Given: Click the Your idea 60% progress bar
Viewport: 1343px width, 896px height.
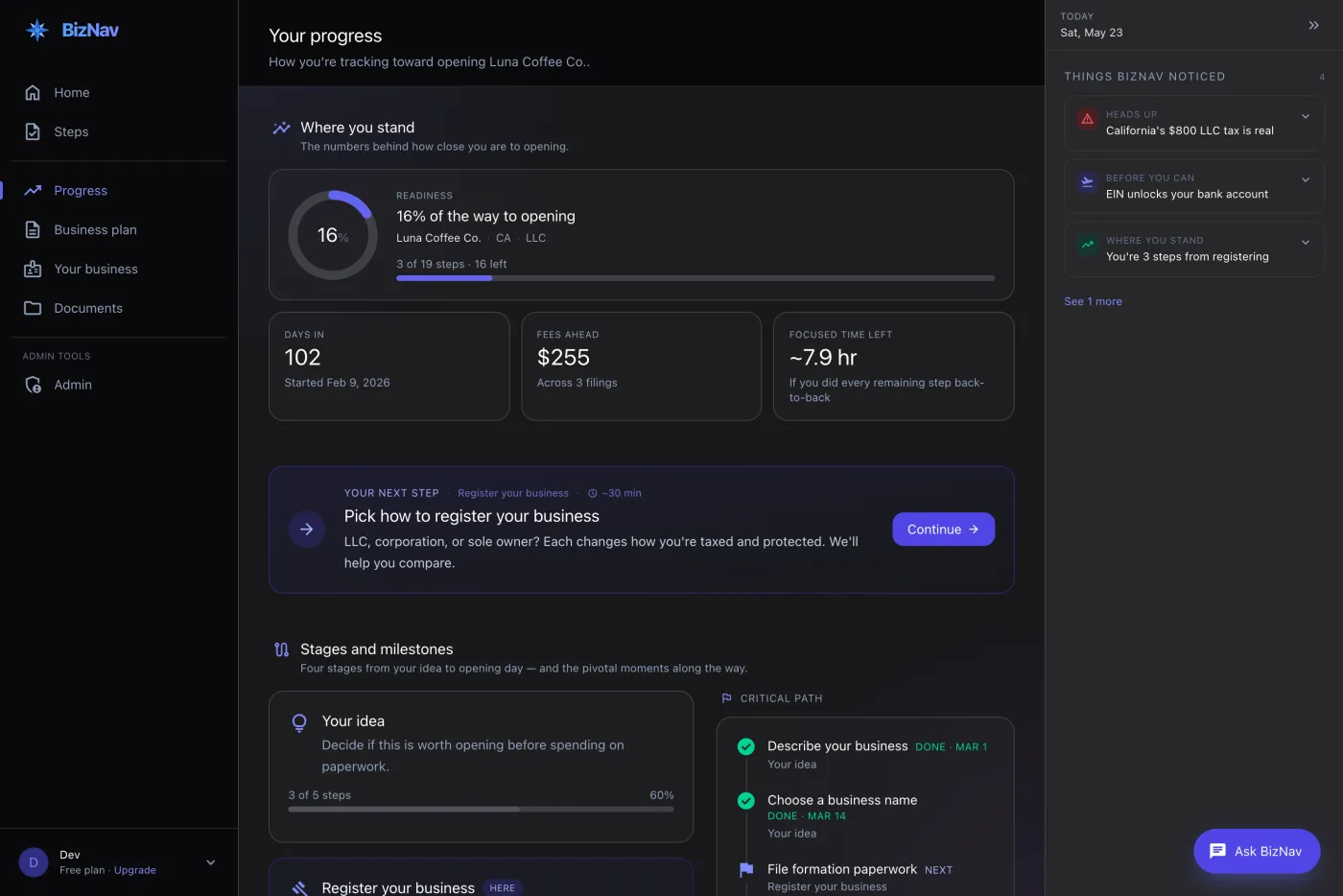Looking at the screenshot, I should coord(481,809).
